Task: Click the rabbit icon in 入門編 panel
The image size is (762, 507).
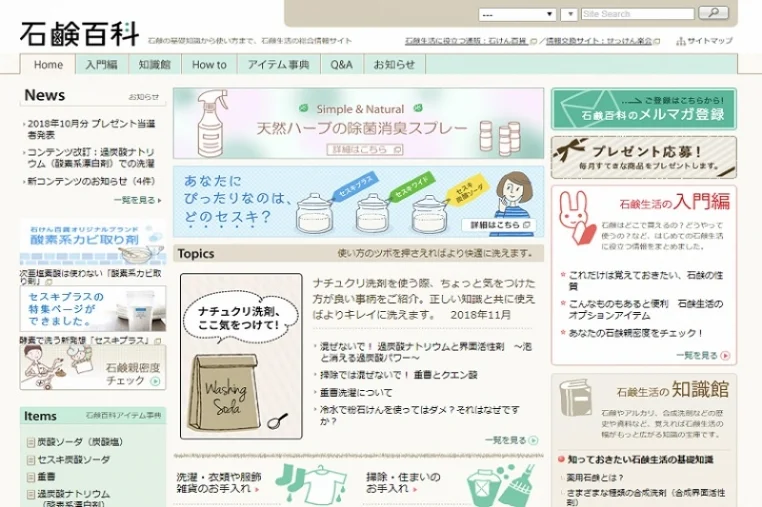Action: pos(576,217)
